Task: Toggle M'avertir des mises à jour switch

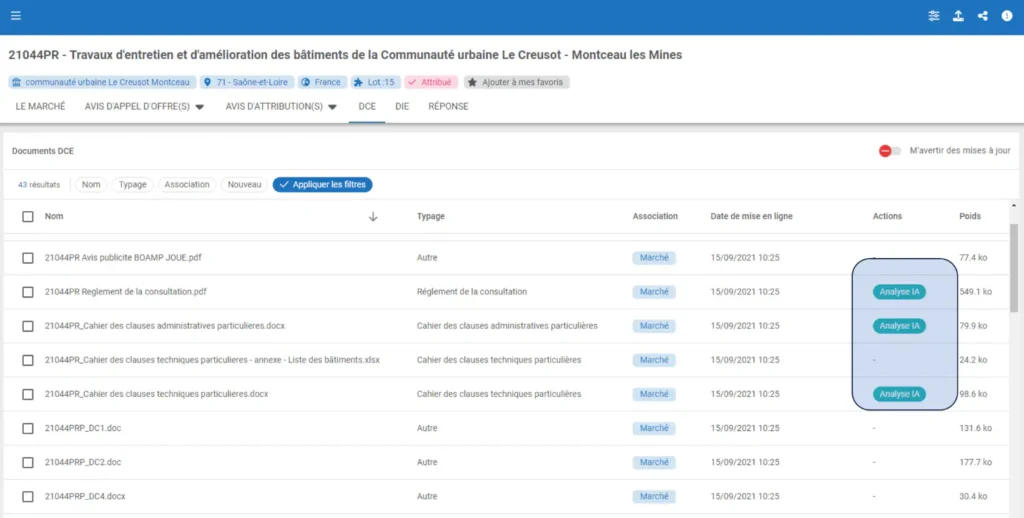Action: pos(889,151)
